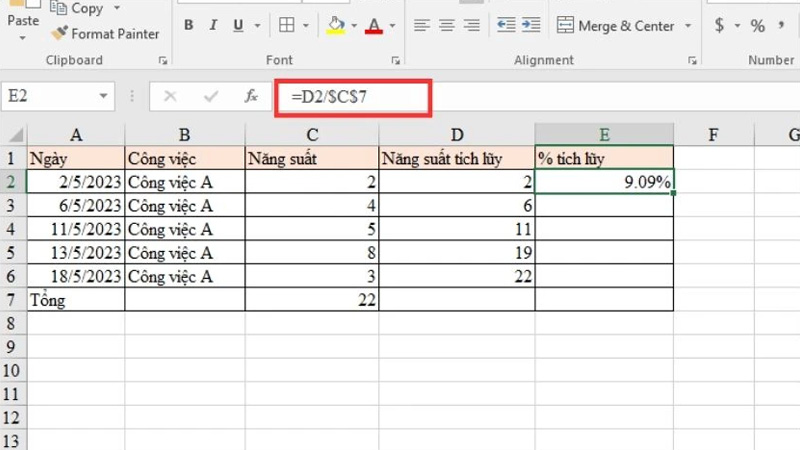Open the fill color dropdown arrow
800x450 pixels.
click(x=354, y=25)
